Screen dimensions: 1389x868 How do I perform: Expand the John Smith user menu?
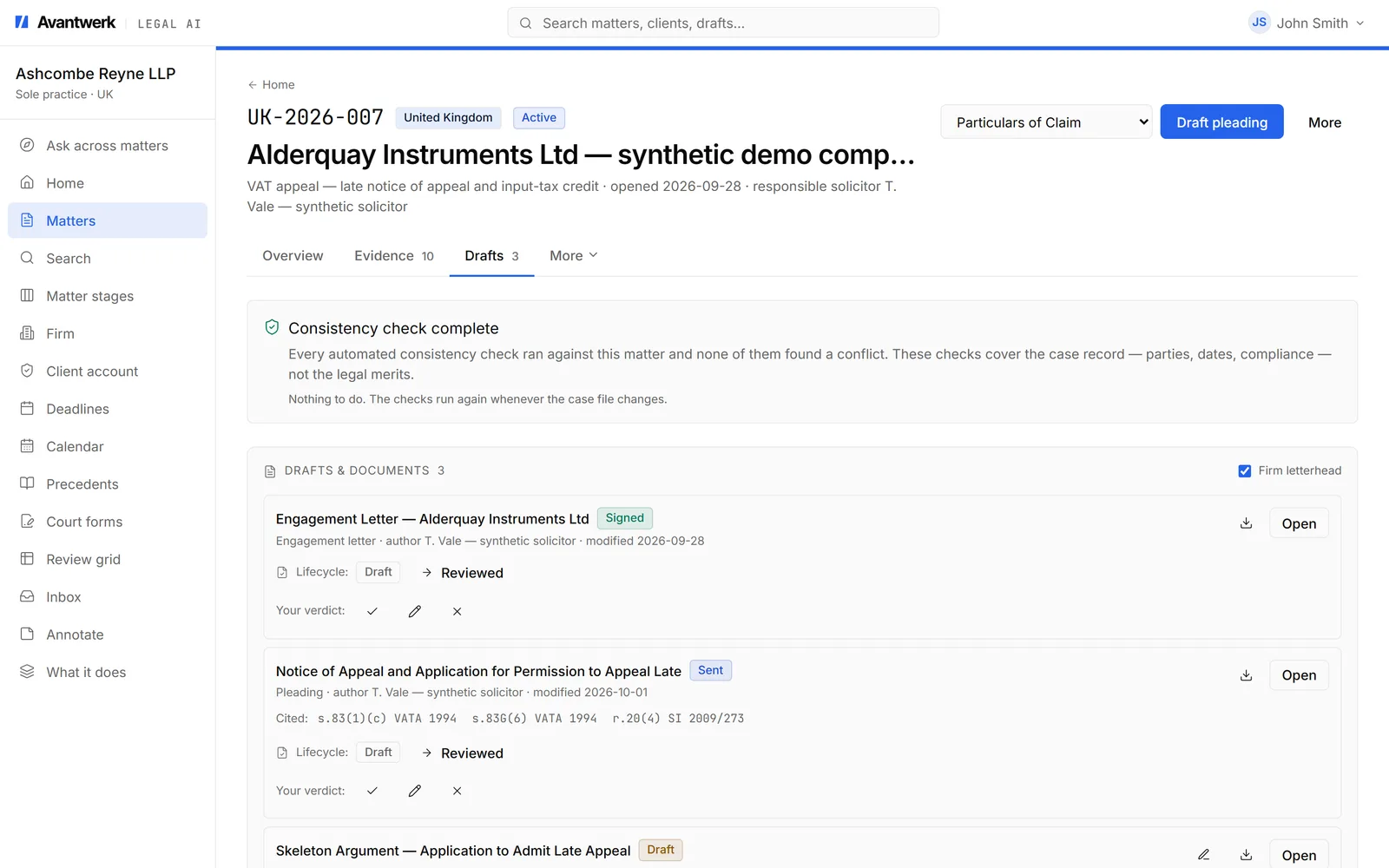1307,23
